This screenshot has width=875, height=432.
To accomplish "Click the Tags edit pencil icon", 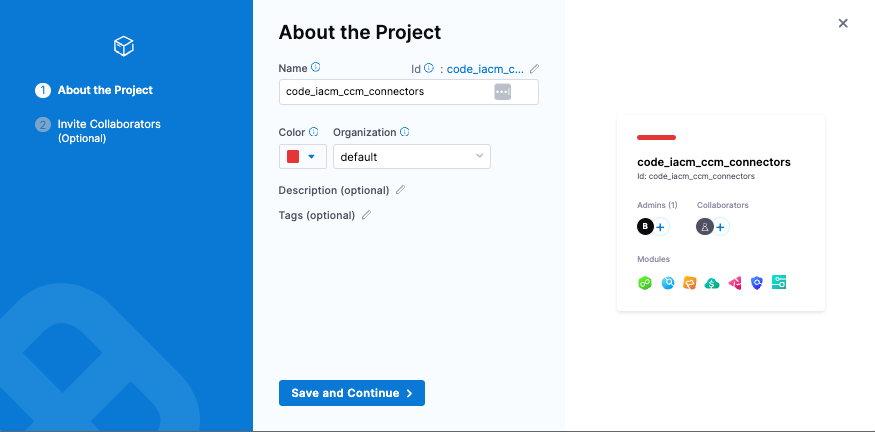I will pyautogui.click(x=366, y=215).
